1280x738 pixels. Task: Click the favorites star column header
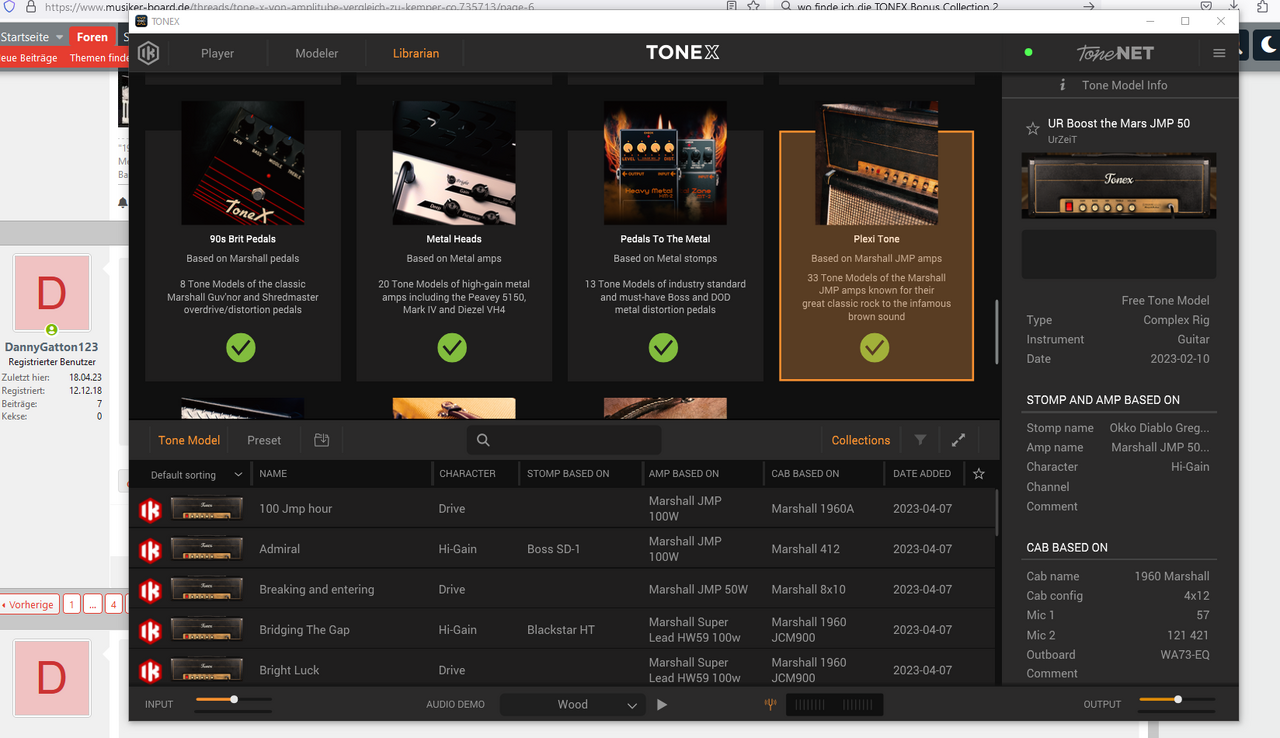(x=979, y=474)
